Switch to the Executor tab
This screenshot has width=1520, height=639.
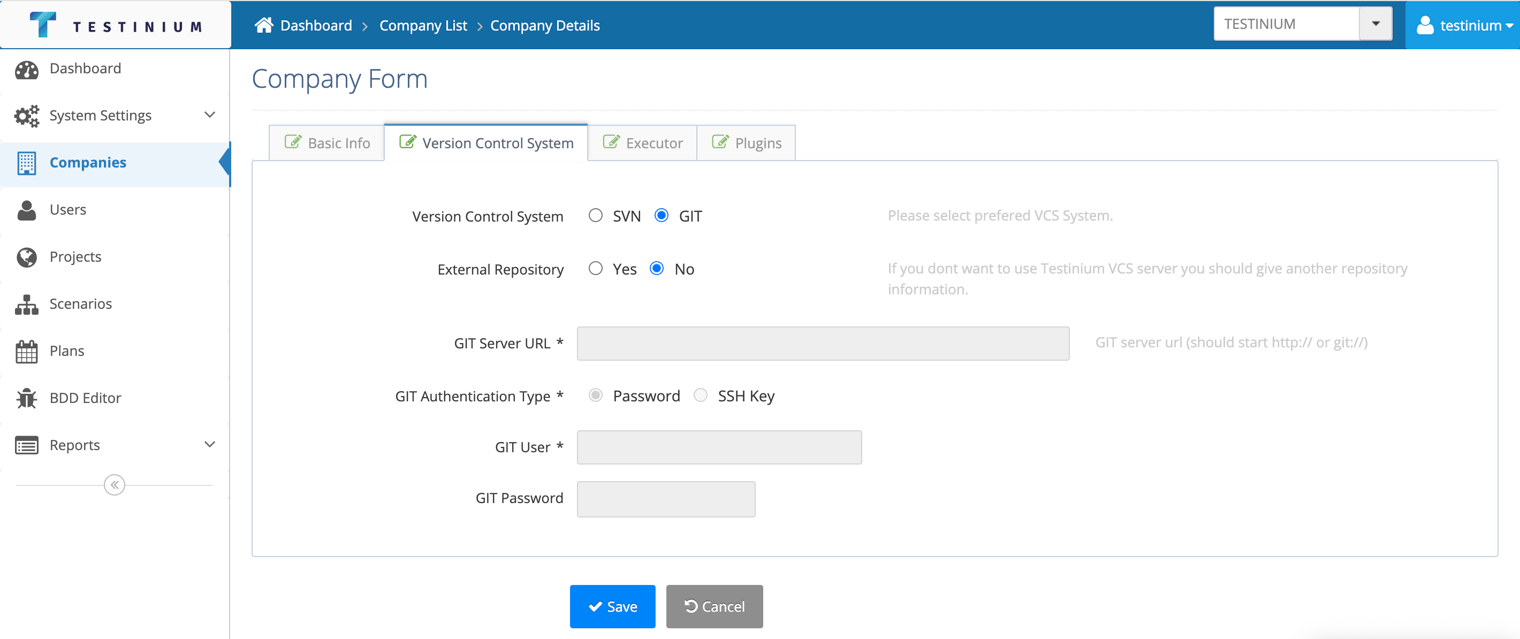click(643, 143)
